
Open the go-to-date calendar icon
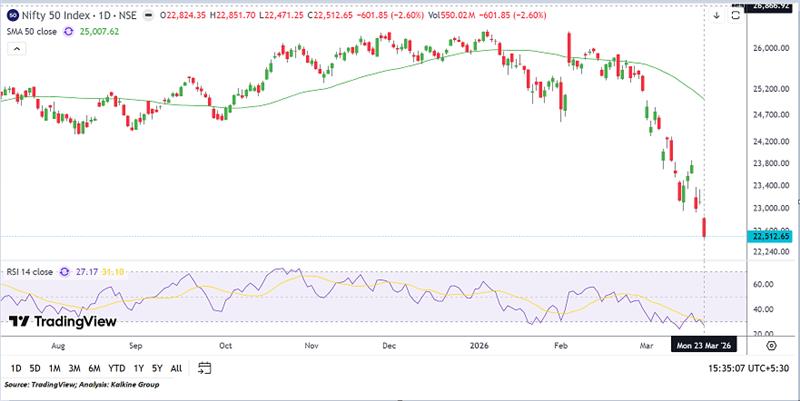(x=203, y=368)
